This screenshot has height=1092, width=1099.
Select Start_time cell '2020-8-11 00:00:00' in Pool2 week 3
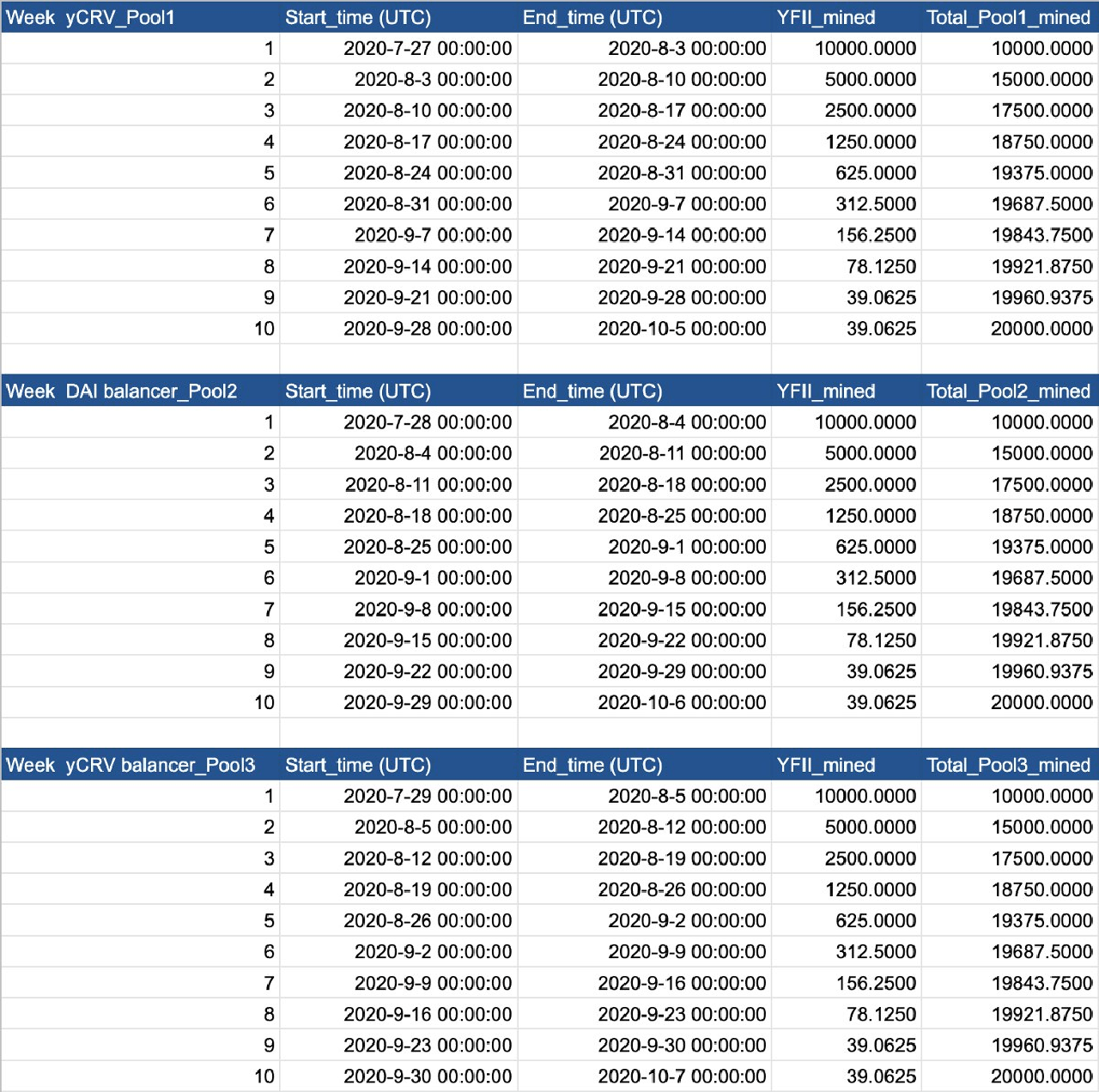pos(398,485)
